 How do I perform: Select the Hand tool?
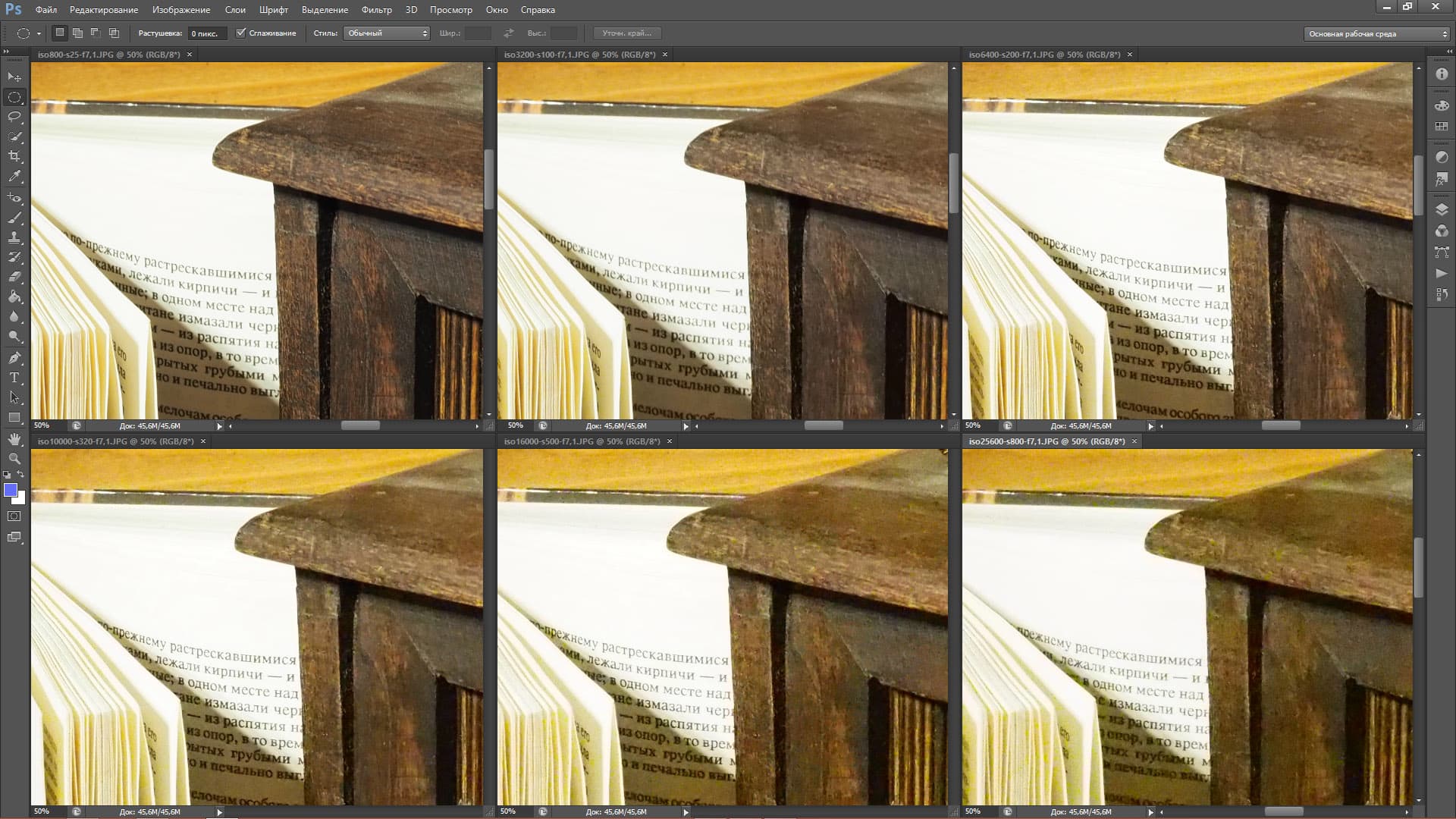tap(14, 439)
